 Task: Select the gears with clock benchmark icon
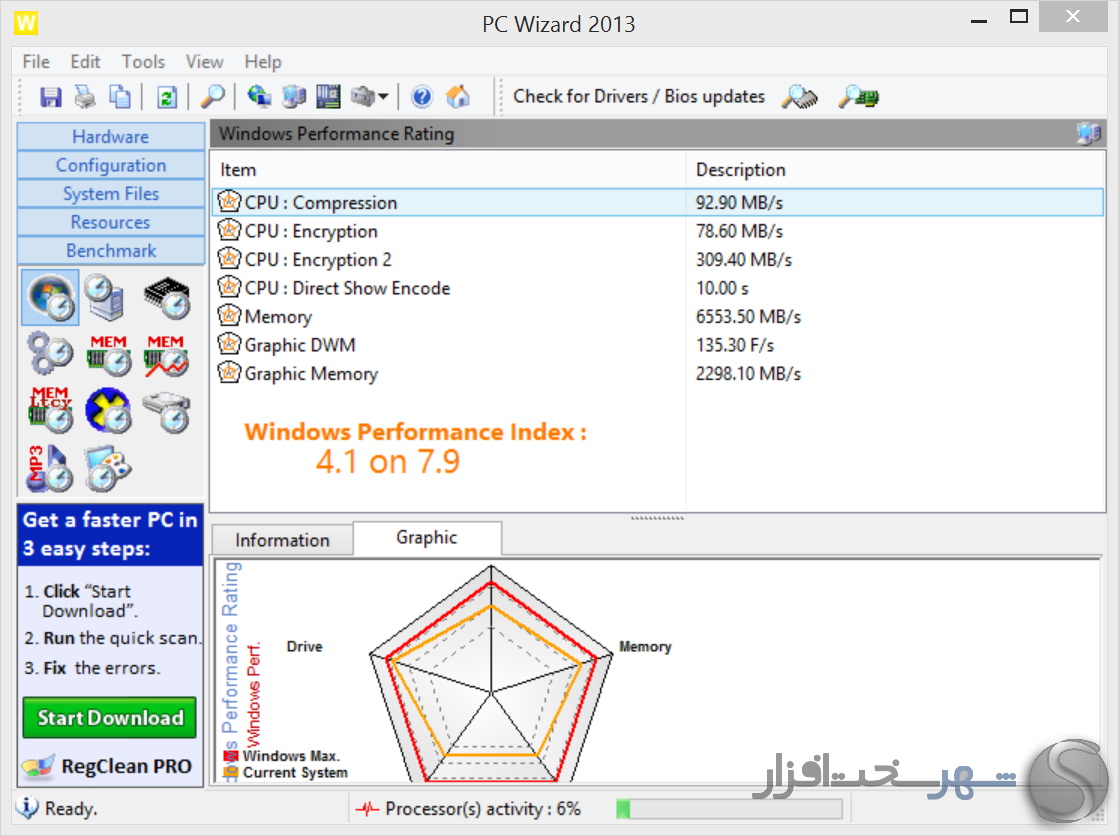click(x=50, y=354)
